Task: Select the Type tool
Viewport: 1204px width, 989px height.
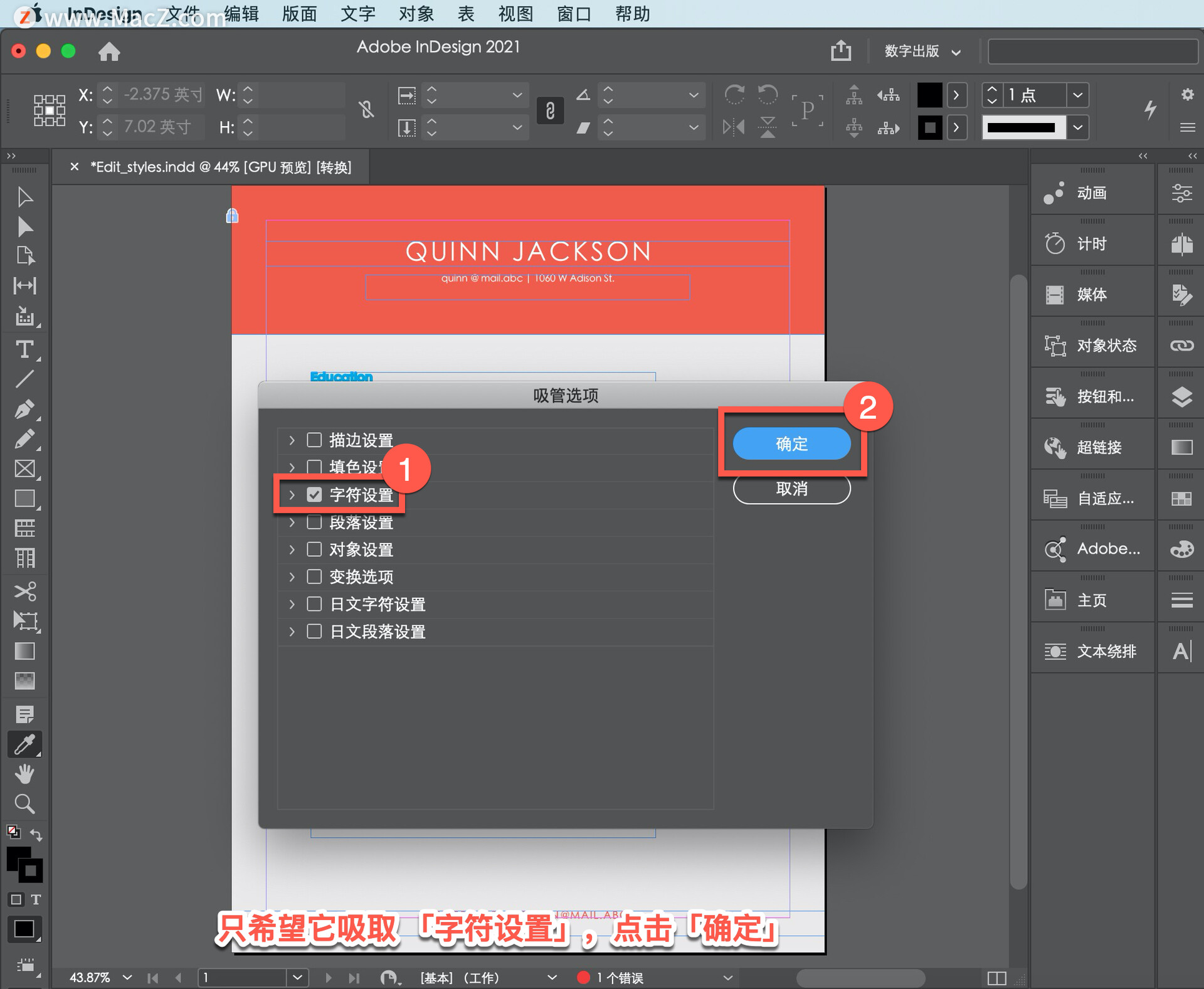Action: pos(24,349)
